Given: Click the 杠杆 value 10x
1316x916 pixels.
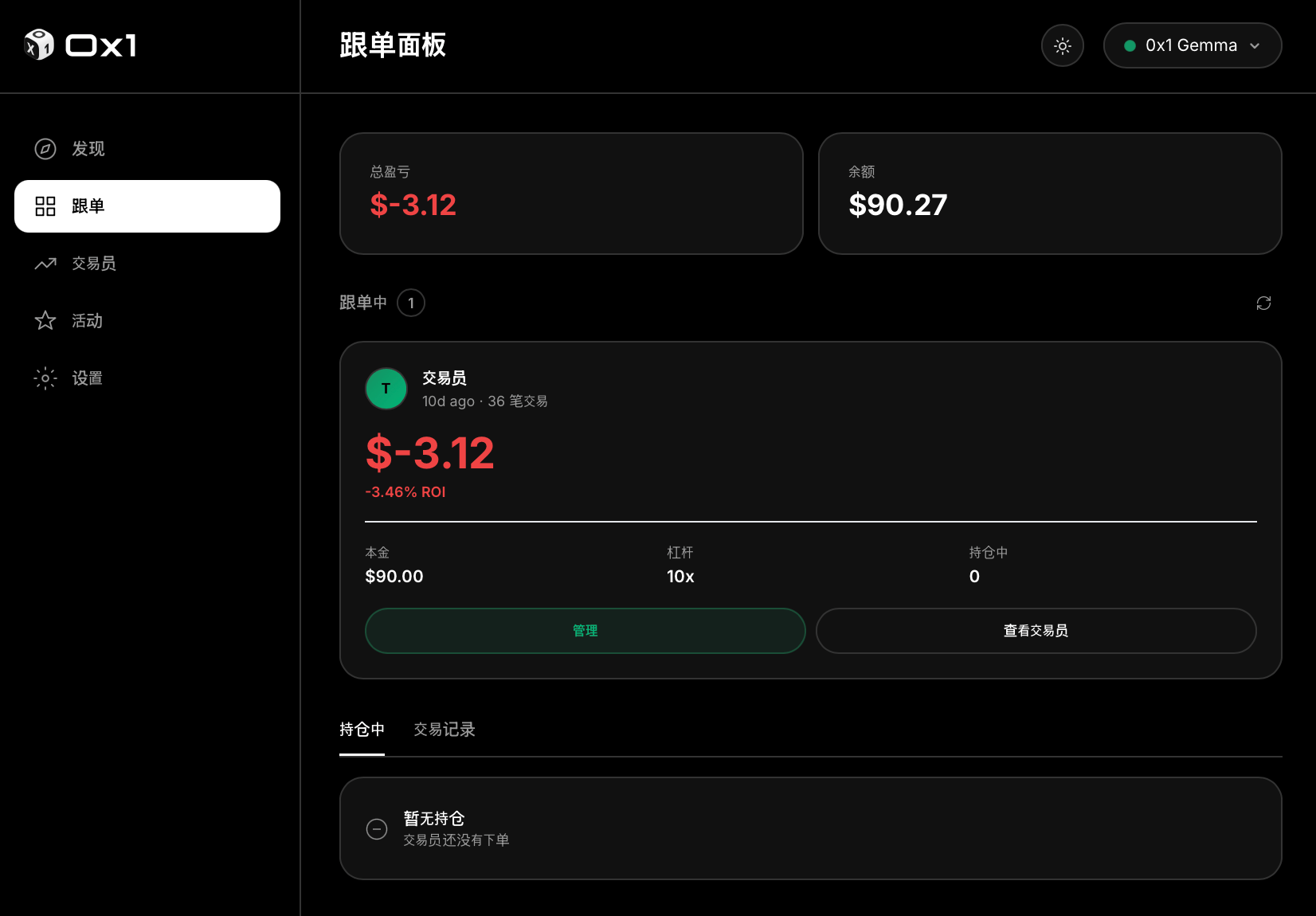Looking at the screenshot, I should (680, 577).
